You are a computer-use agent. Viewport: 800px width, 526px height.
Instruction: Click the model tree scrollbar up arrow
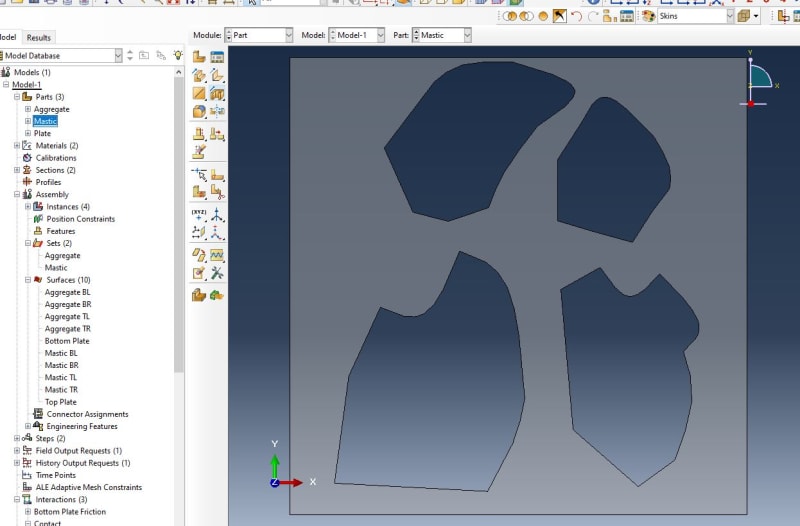179,72
